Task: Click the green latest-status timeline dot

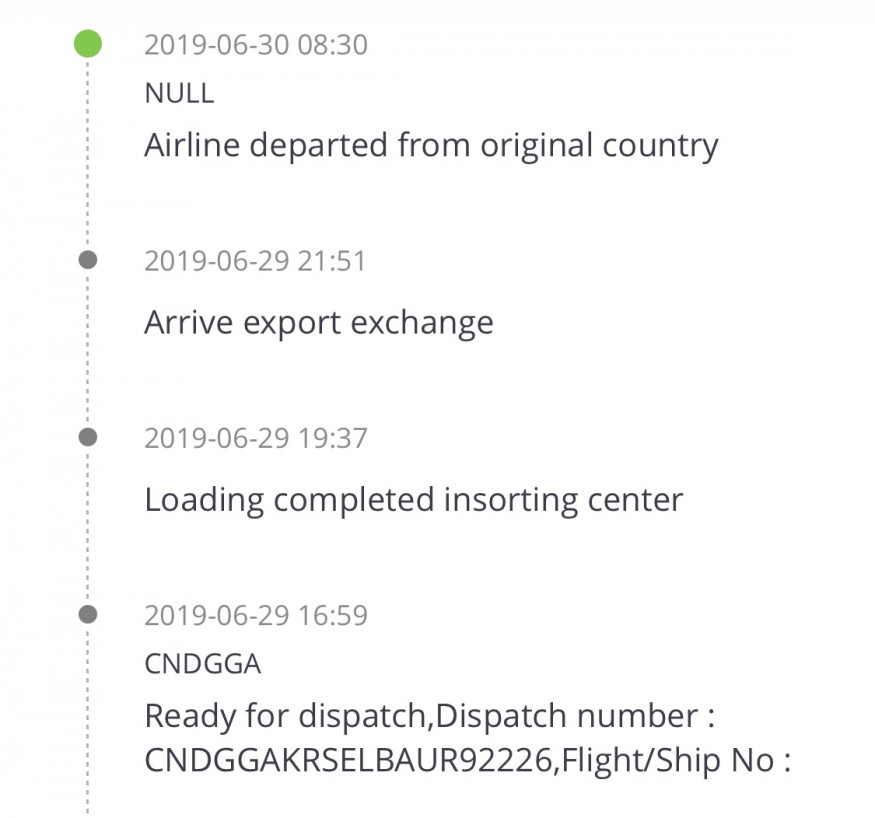Action: (x=88, y=44)
